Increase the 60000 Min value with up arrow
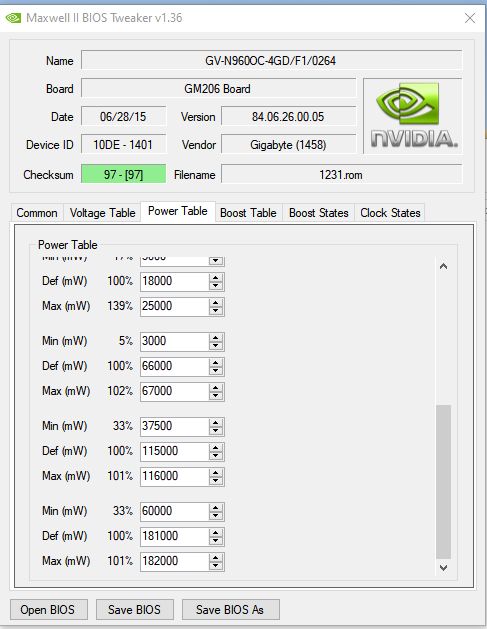This screenshot has width=487, height=629. click(216, 507)
